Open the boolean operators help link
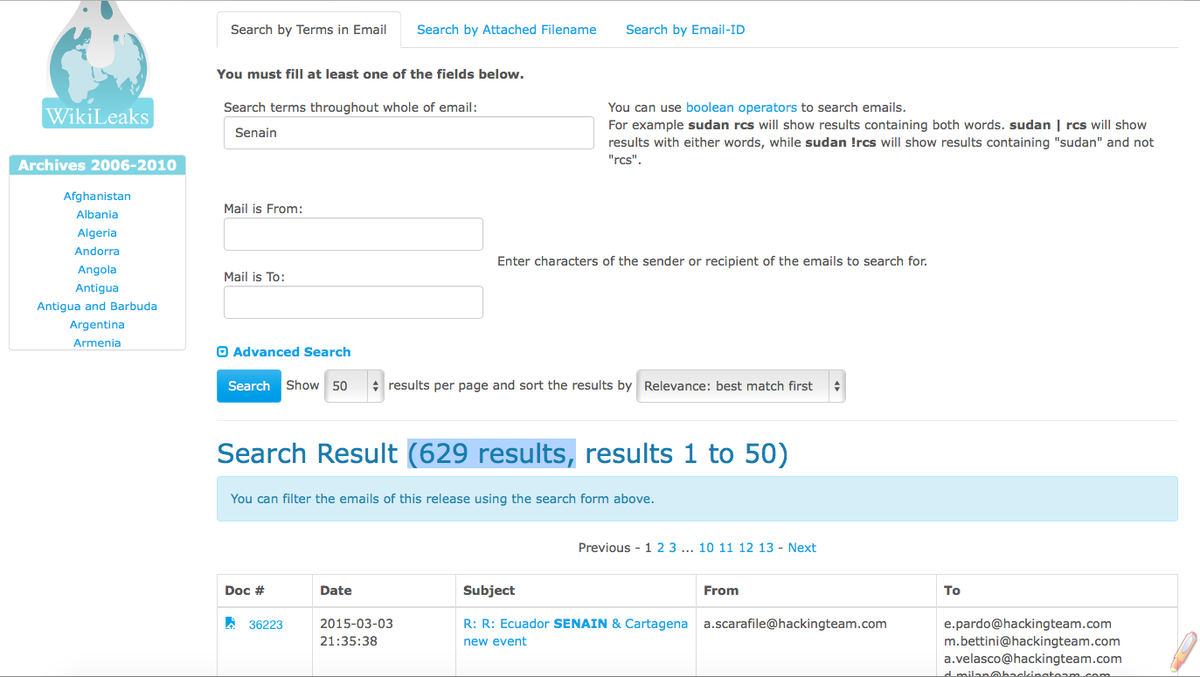Screen dimensions: 1200x677 point(741,107)
